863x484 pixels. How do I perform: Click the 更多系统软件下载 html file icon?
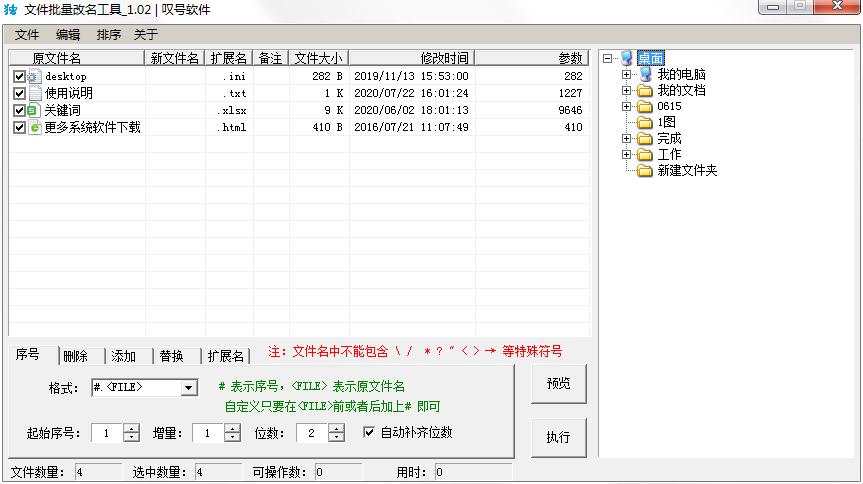35,127
